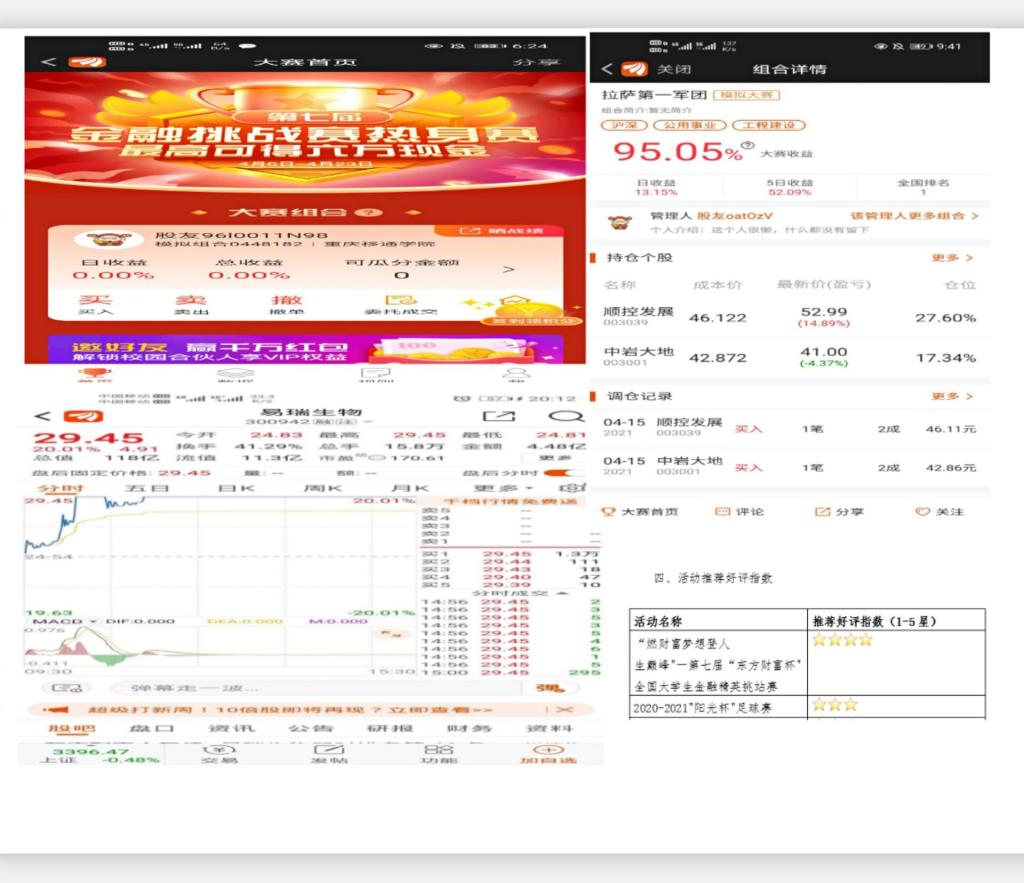Click the 弹幕走一波 comment input field
The width and height of the screenshot is (1024, 883).
[x=300, y=688]
